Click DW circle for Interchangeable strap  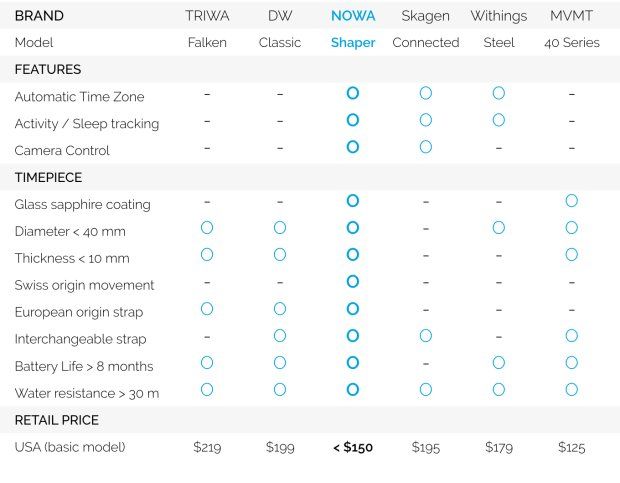280,335
